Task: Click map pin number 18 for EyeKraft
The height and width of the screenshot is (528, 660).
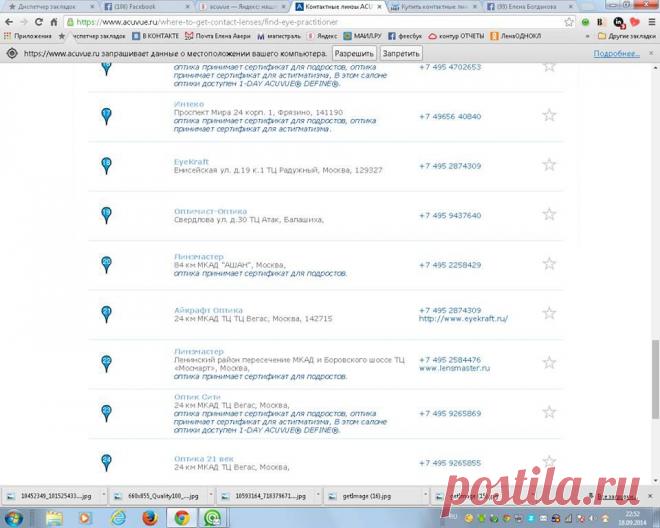Action: point(106,165)
